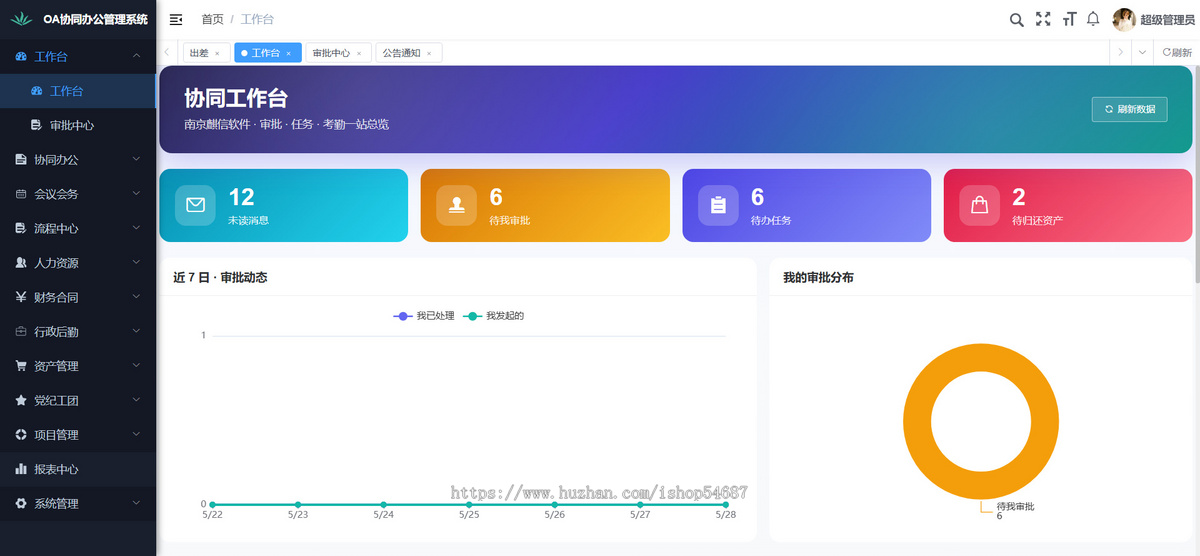Click the 系统管理 gear icon
1200x556 pixels.
tap(21, 503)
